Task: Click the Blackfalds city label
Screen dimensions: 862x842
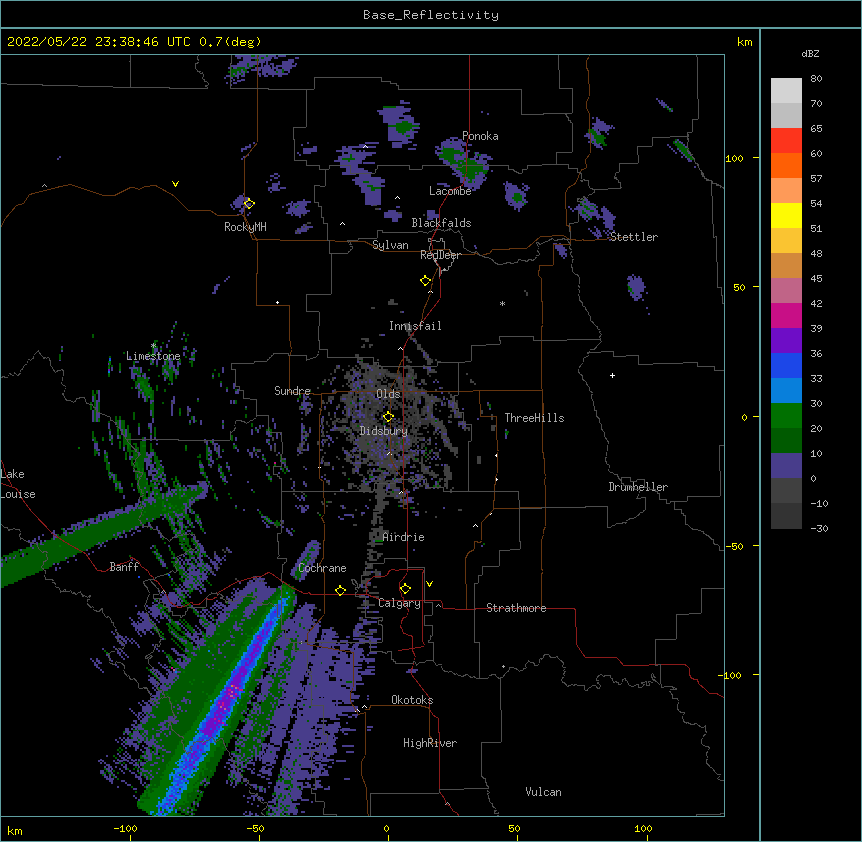Action: [x=441, y=223]
